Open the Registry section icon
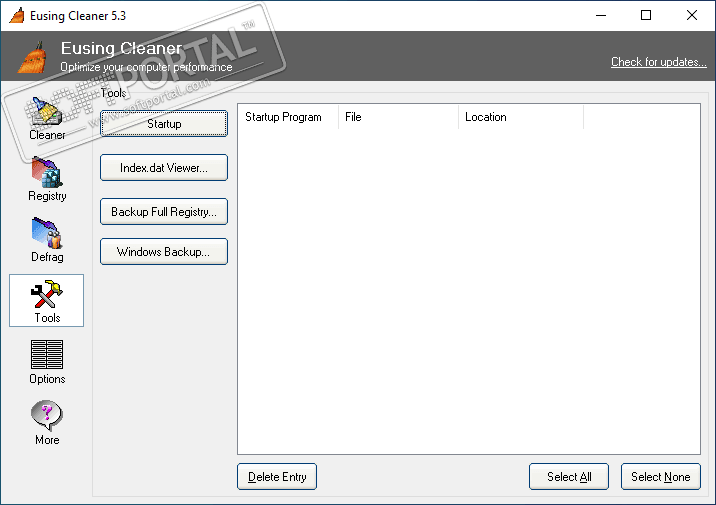The height and width of the screenshot is (505, 716). [47, 173]
